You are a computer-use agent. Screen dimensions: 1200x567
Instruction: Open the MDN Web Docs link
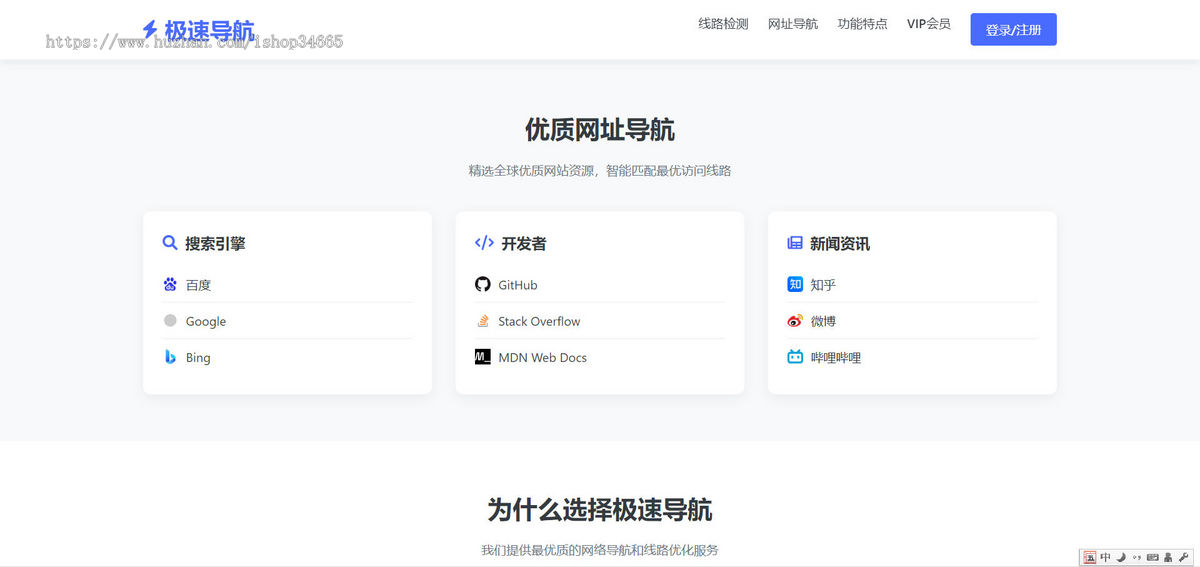pyautogui.click(x=543, y=357)
